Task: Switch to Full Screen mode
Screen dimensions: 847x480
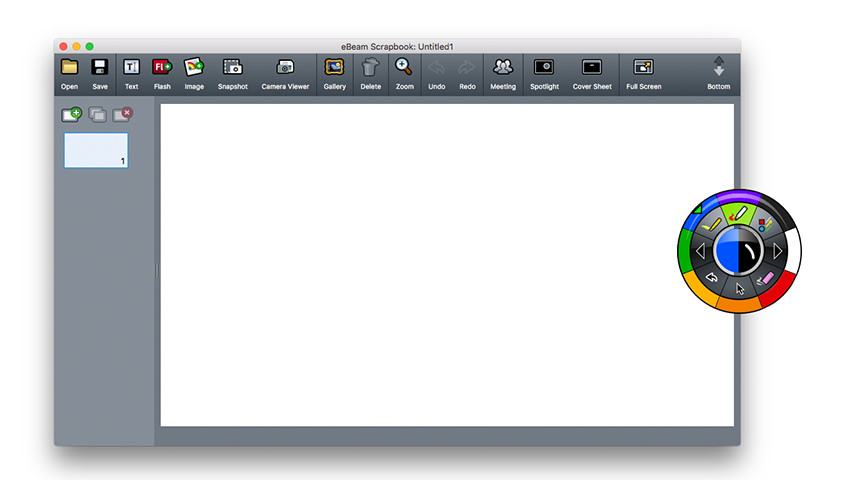Action: 643,67
